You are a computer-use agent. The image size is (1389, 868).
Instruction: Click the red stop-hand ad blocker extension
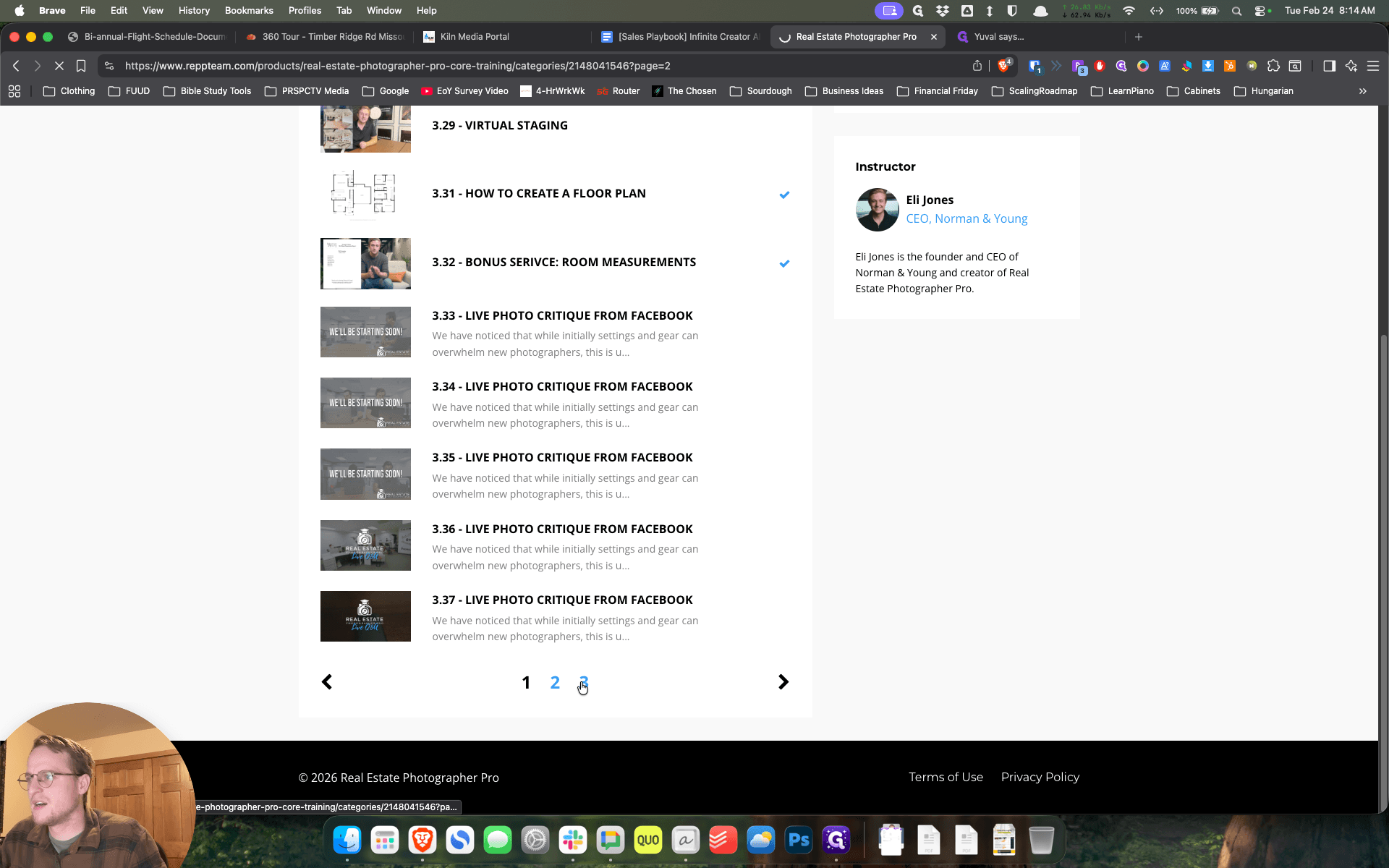point(1100,66)
